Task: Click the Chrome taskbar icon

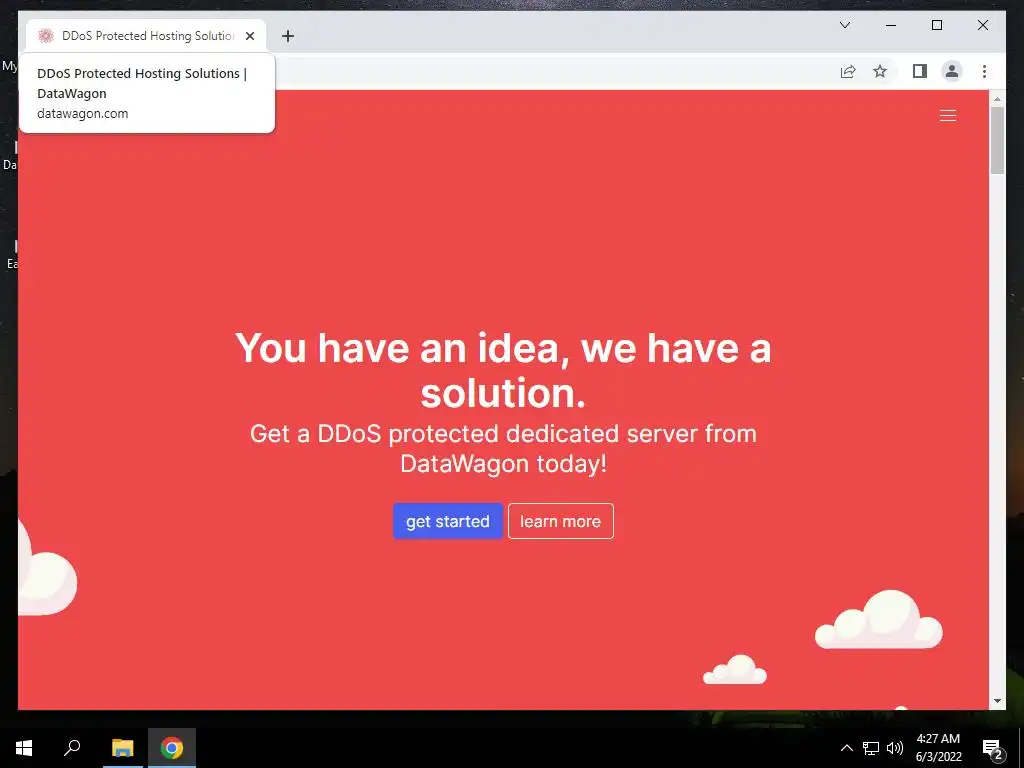Action: pyautogui.click(x=172, y=748)
